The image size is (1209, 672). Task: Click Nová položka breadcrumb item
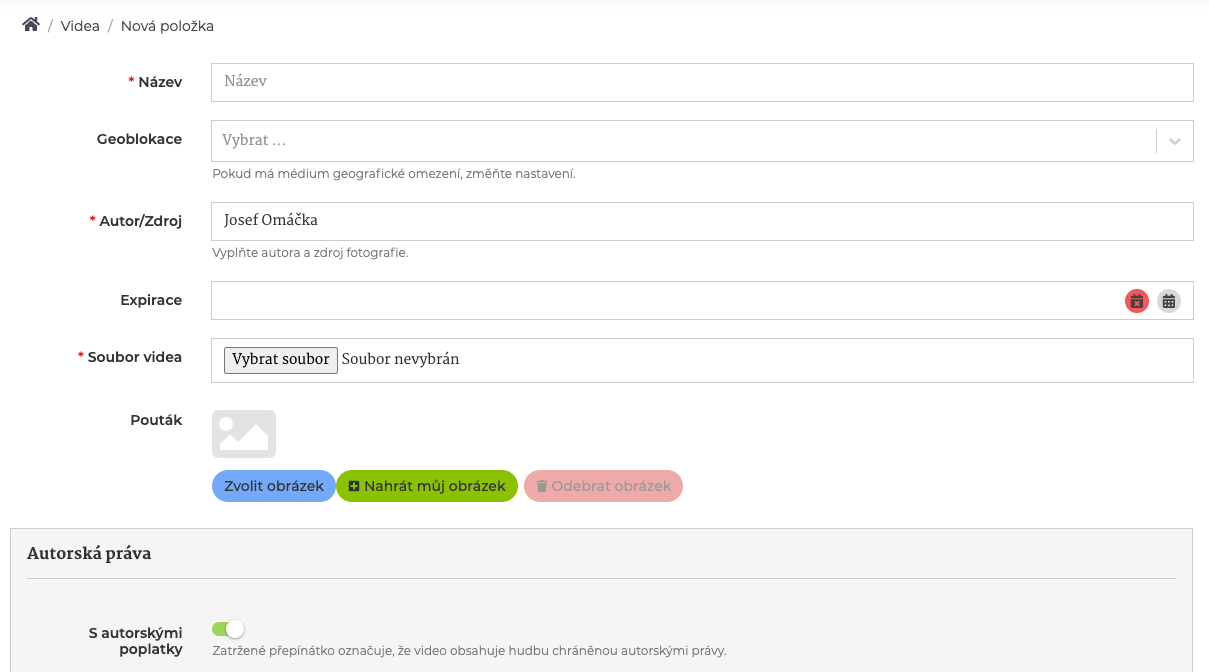[167, 26]
